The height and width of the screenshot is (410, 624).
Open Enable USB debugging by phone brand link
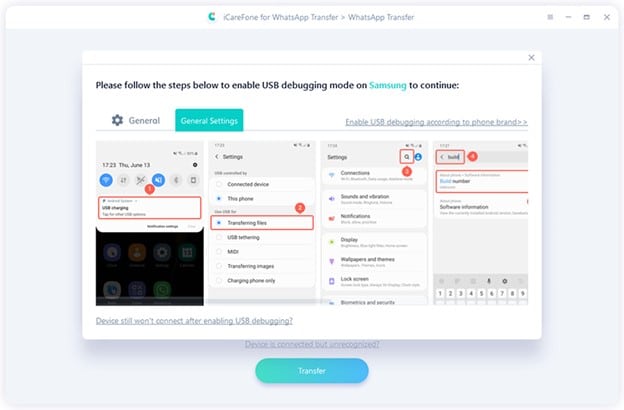click(436, 122)
